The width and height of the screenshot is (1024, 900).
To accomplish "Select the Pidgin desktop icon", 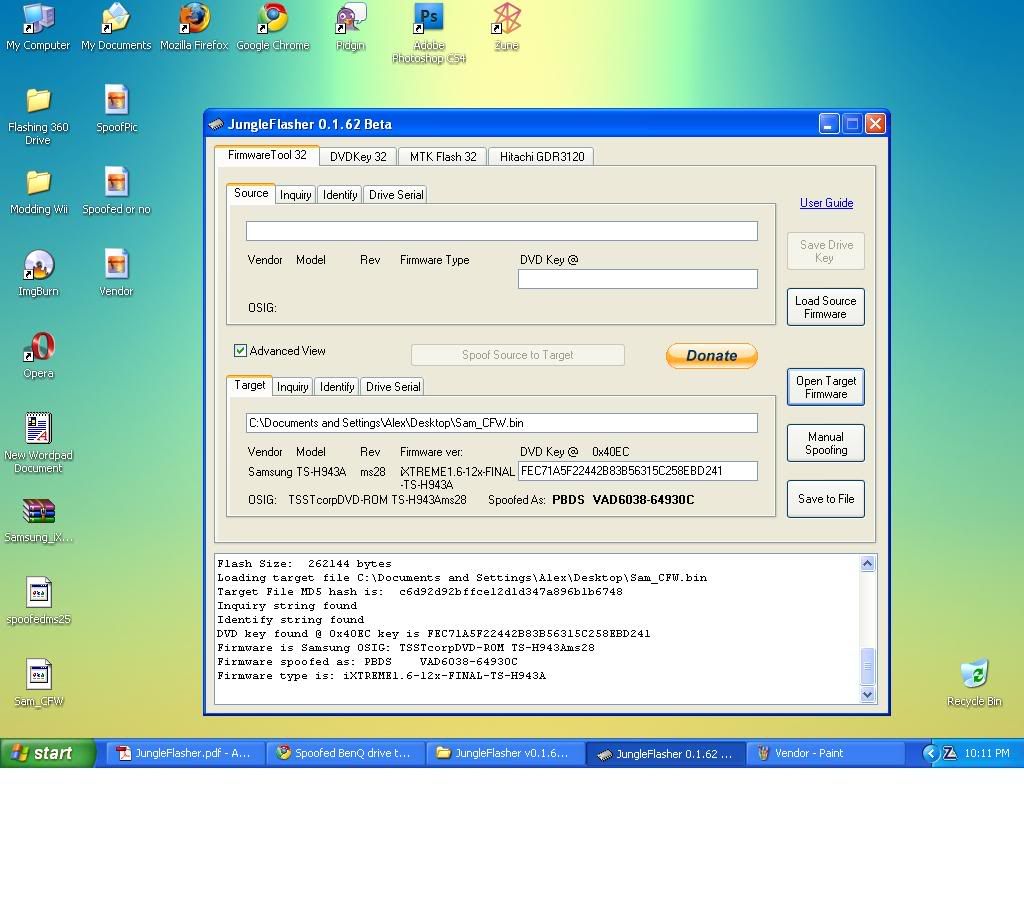I will (350, 20).
